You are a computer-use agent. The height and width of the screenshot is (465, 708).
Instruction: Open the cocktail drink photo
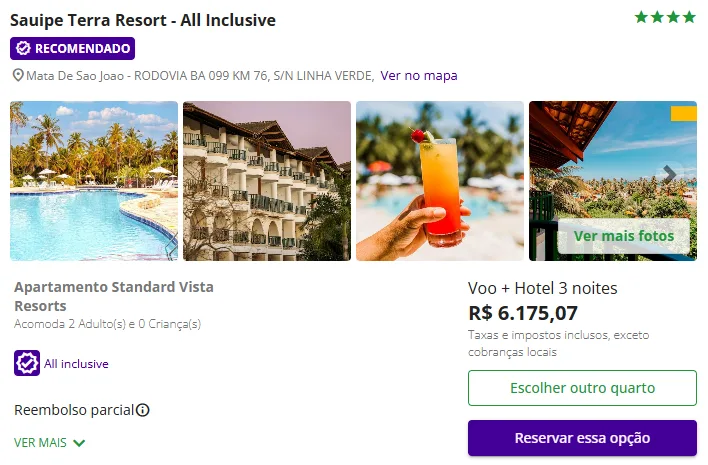(440, 181)
